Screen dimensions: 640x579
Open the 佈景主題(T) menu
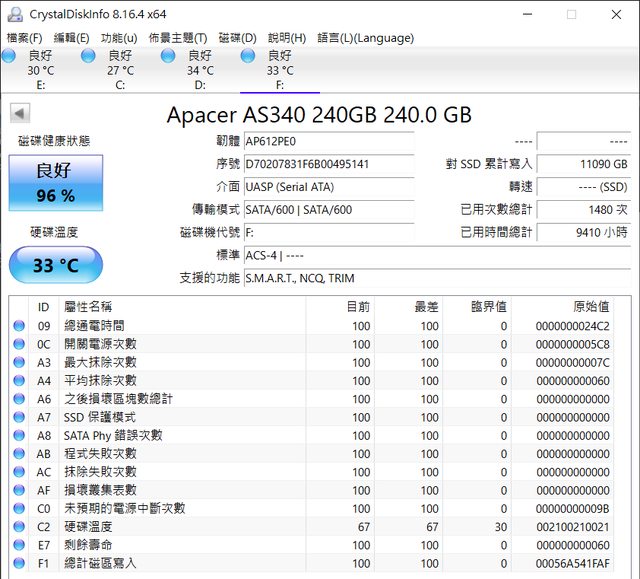[178, 38]
